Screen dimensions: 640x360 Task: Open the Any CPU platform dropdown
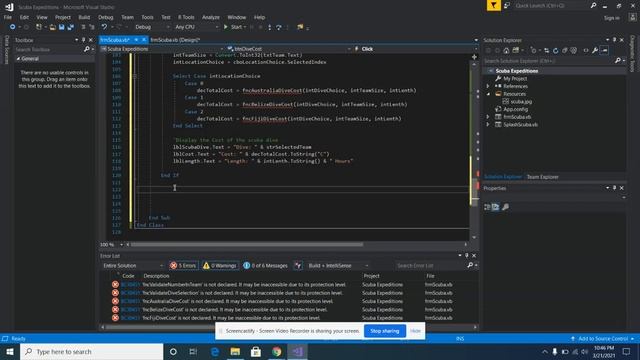point(197,27)
